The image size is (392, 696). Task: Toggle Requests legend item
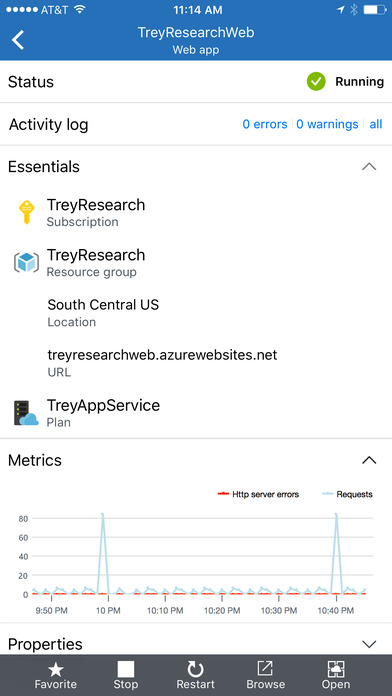tap(348, 494)
